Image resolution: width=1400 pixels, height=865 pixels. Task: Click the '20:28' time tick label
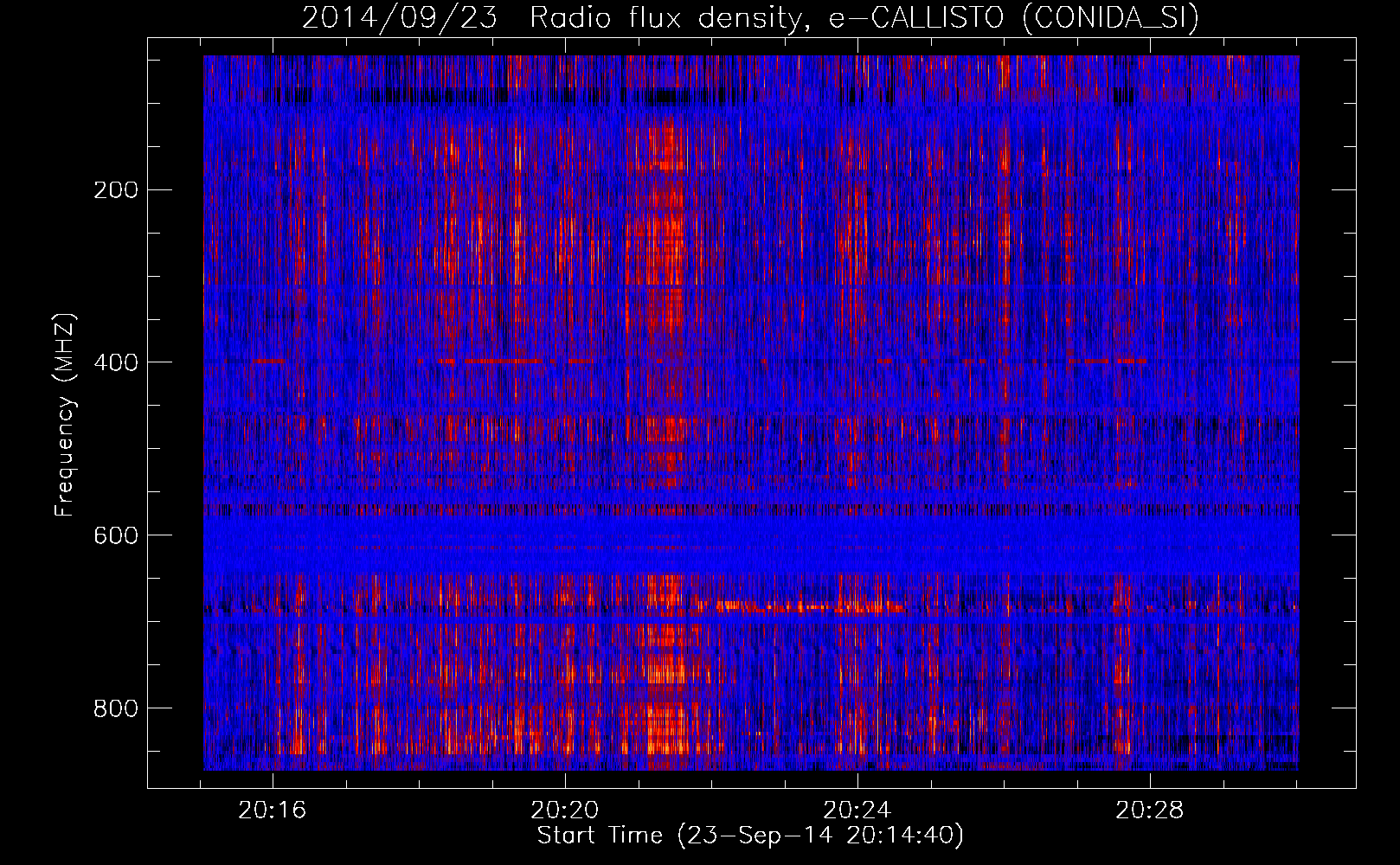pyautogui.click(x=1150, y=811)
